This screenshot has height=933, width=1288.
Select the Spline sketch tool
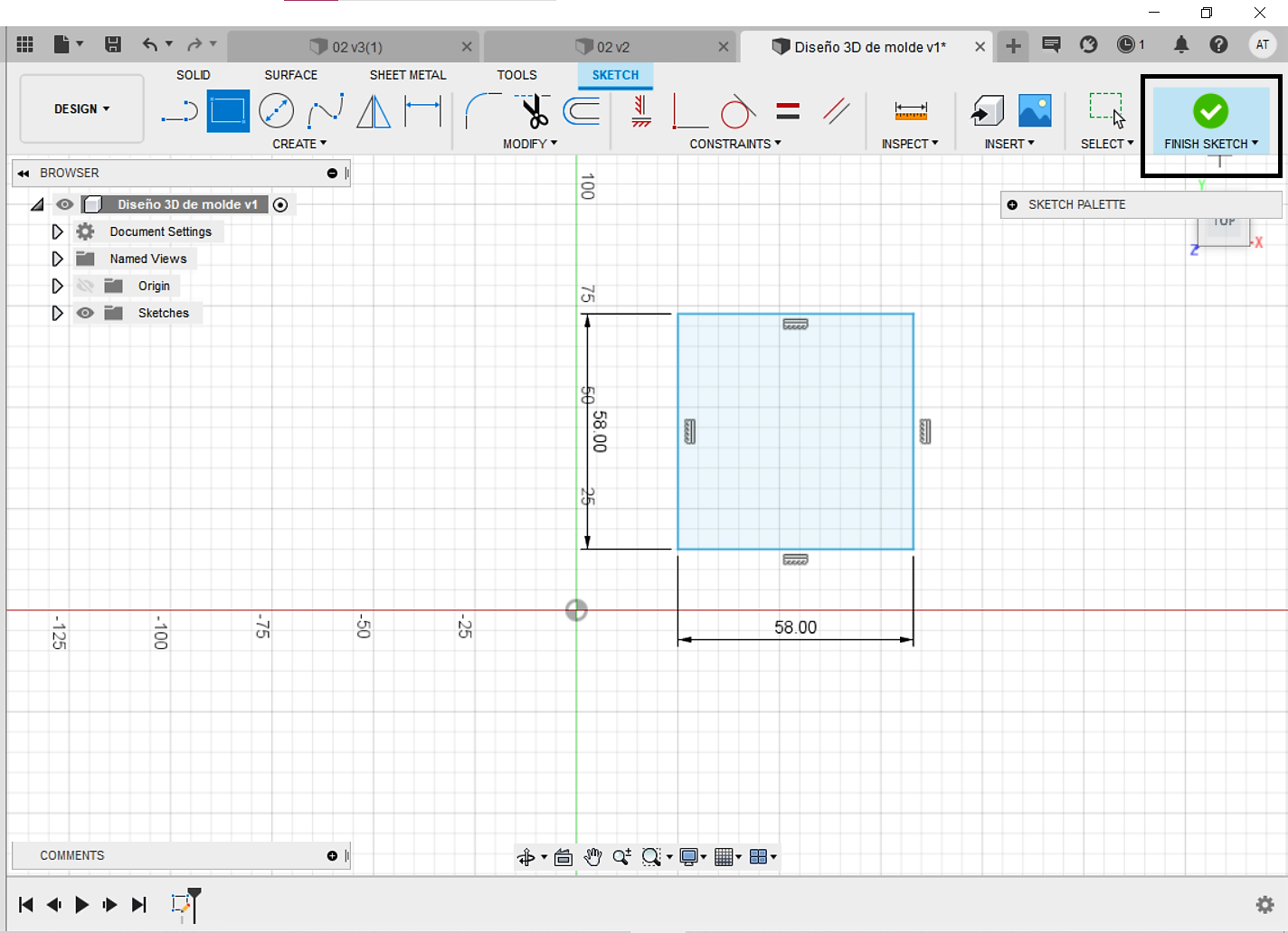click(x=326, y=112)
